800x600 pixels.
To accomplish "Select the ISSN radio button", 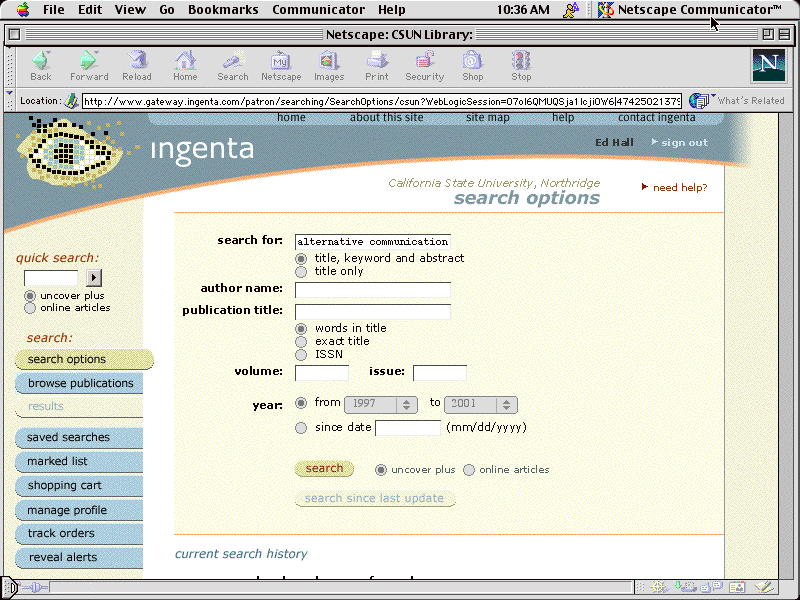I will [301, 355].
